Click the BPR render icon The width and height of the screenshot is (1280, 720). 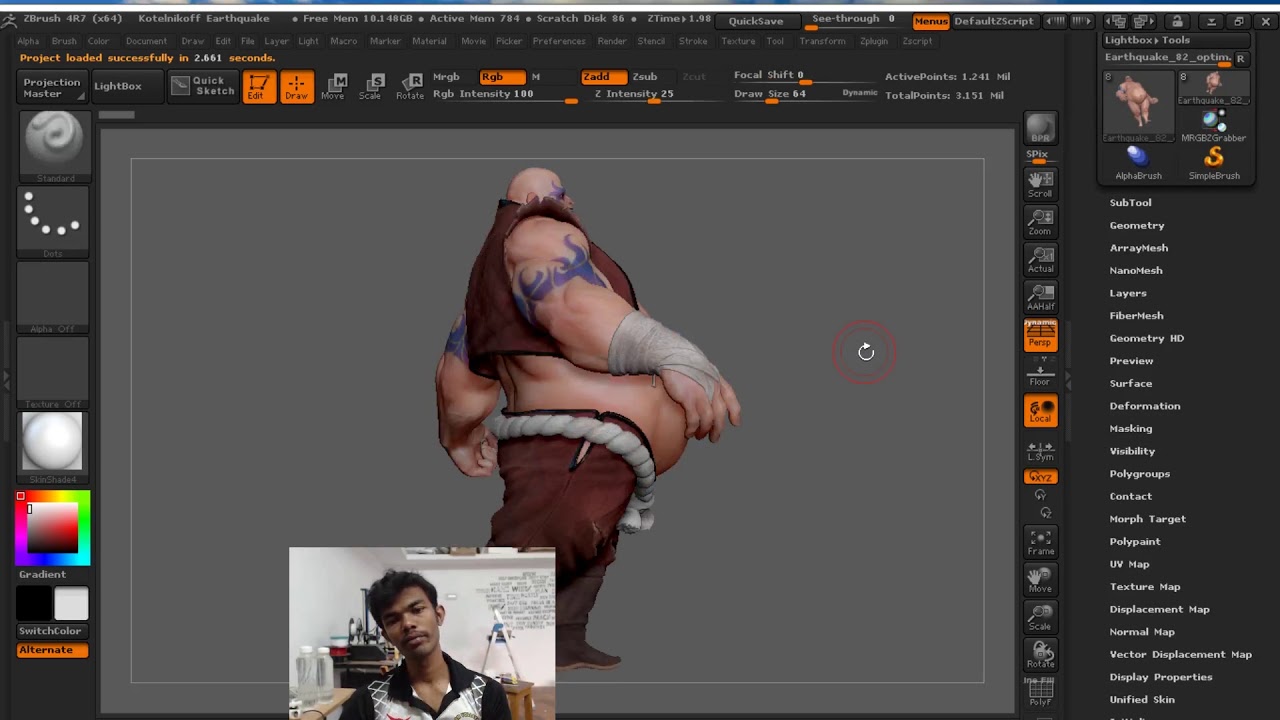click(x=1040, y=128)
